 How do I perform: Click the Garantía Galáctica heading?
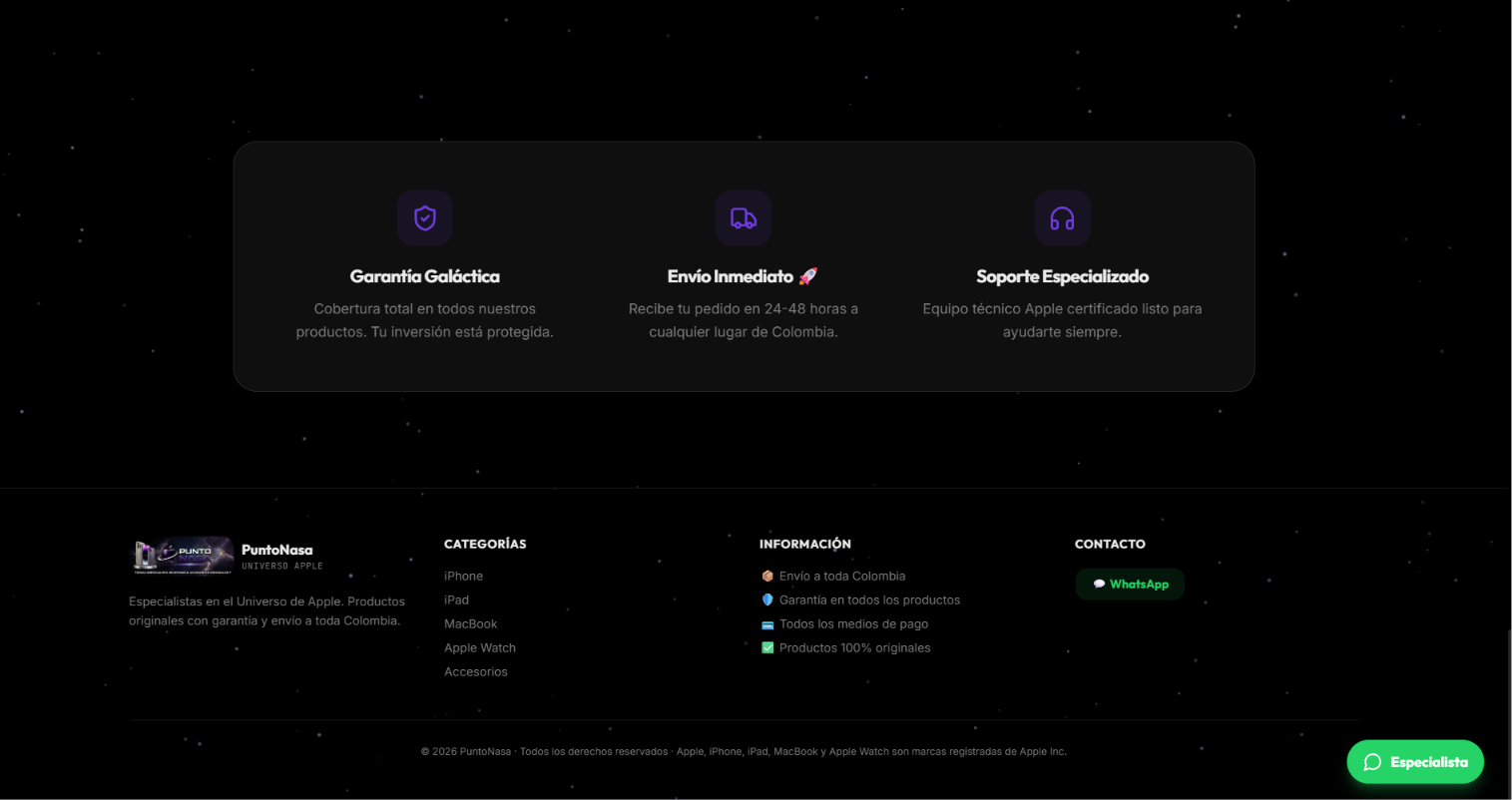pyautogui.click(x=425, y=276)
